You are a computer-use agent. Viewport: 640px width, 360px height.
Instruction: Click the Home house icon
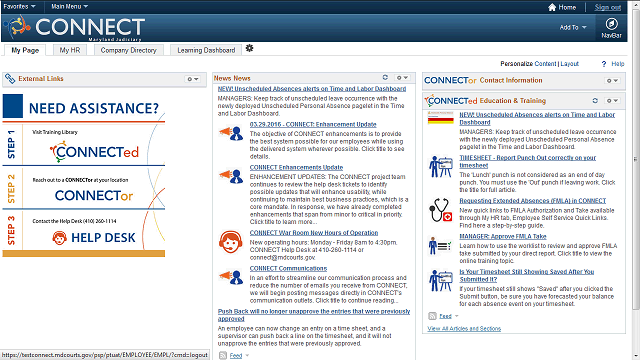point(552,7)
